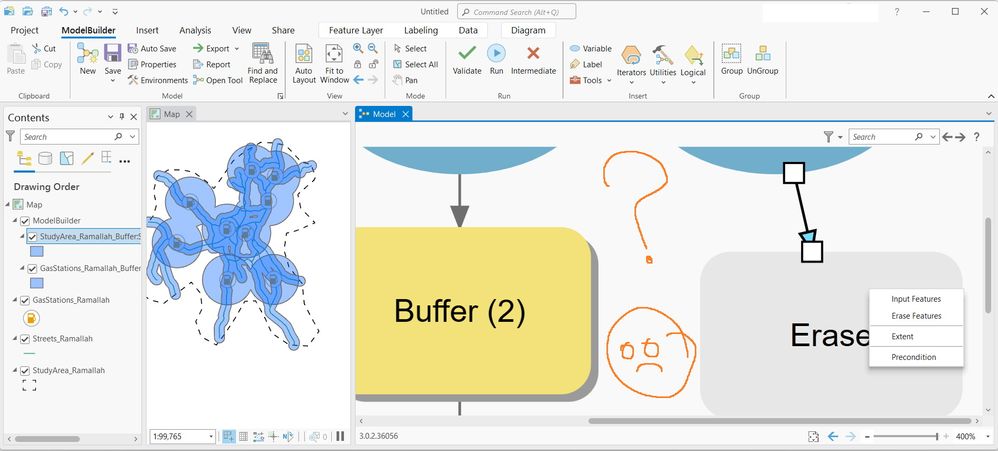Open model Environments

158,80
